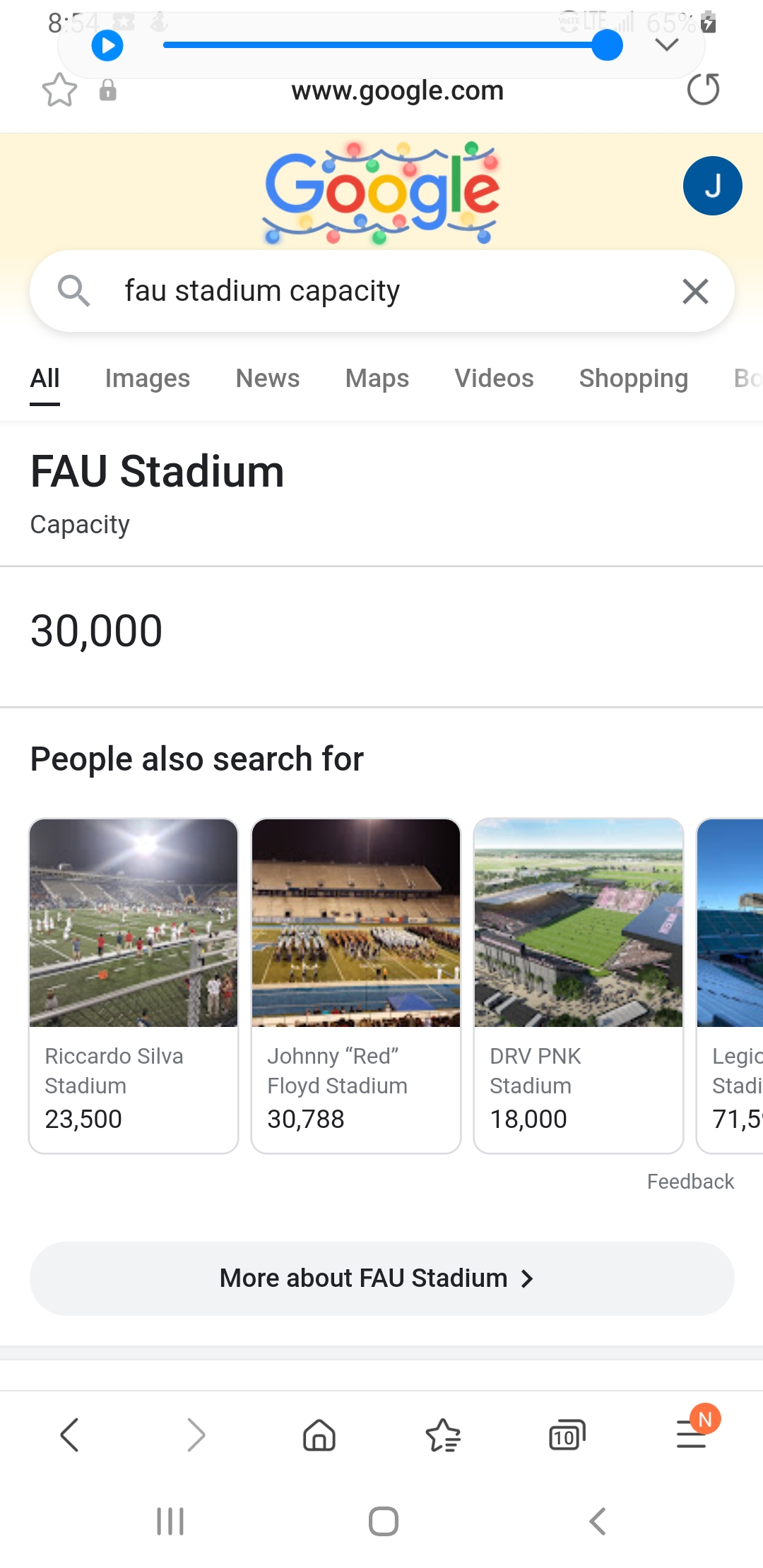The image size is (763, 1568).
Task: Tap the search magnifier icon
Action: click(73, 291)
